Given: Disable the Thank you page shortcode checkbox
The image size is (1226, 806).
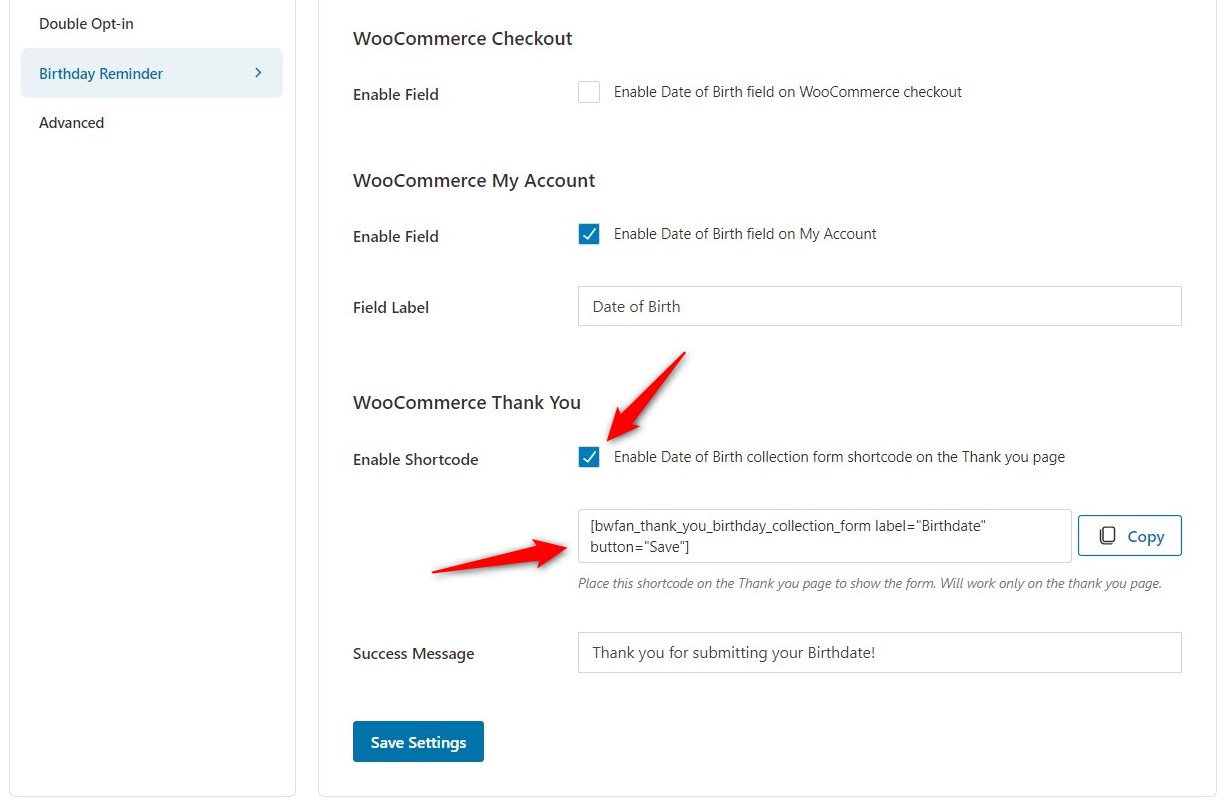Looking at the screenshot, I should pos(589,457).
